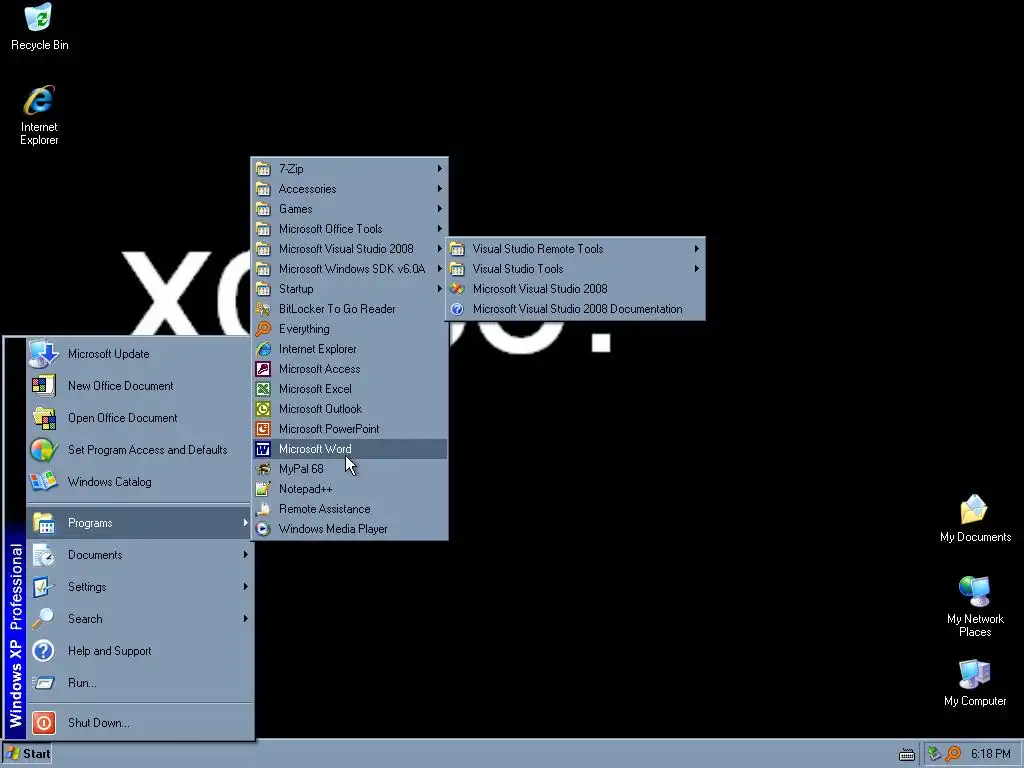Expand the Microsoft Office Tools submenu arrow
The width and height of the screenshot is (1024, 768).
click(440, 229)
